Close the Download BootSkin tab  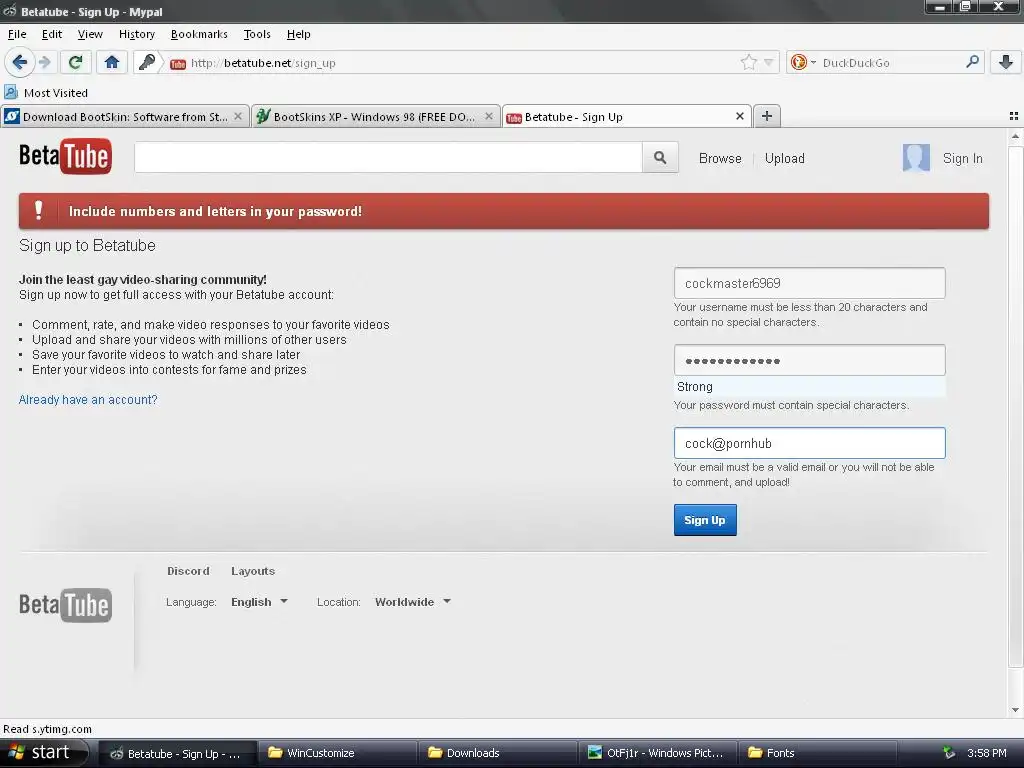point(238,116)
